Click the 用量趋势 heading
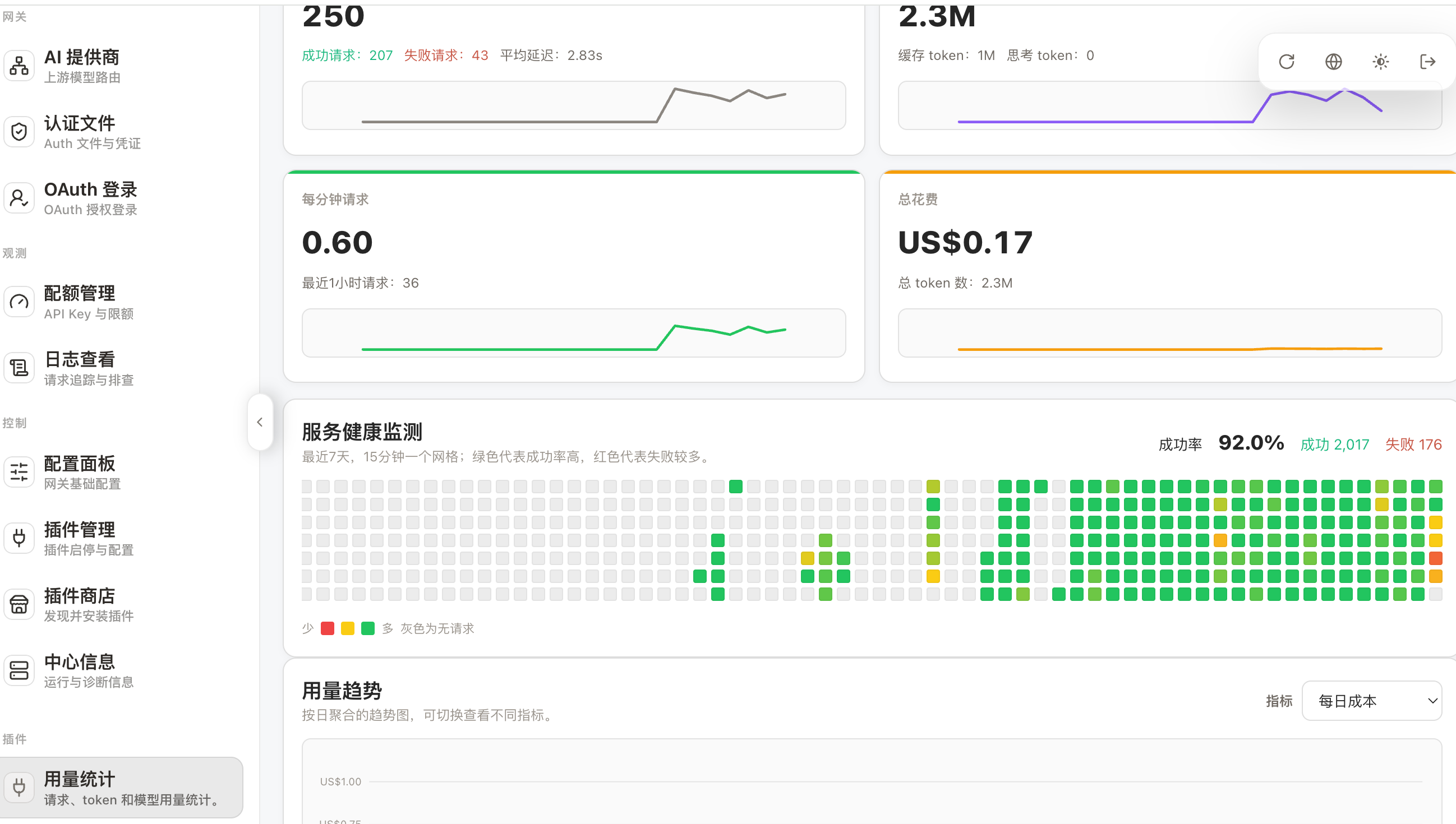This screenshot has width=1456, height=824. coord(342,691)
